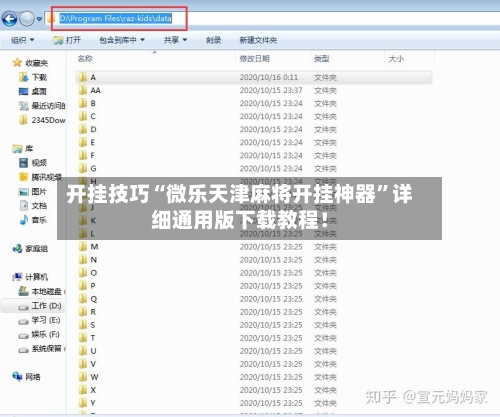The height and width of the screenshot is (417, 500).
Task: Select folder icon of folder T
Action: [x=83, y=338]
